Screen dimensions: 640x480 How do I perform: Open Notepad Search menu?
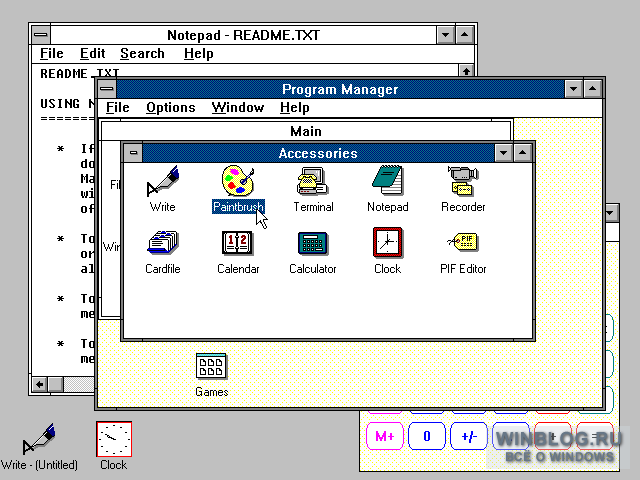142,53
